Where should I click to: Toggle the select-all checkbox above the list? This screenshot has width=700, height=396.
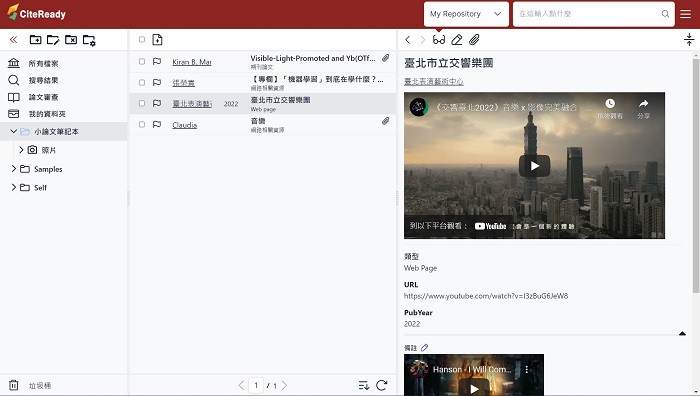(x=142, y=40)
